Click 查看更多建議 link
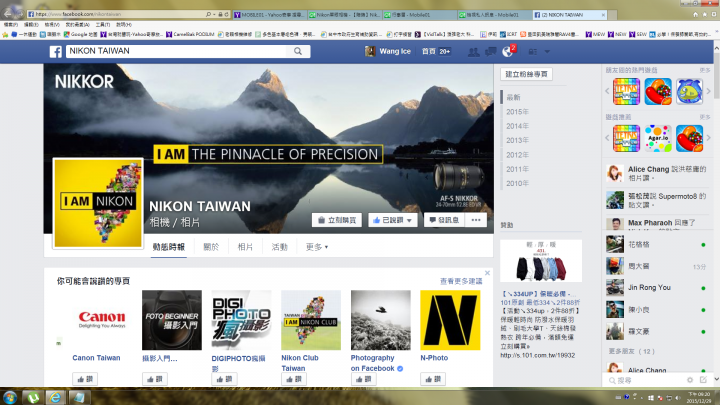Viewport: 720px width, 405px height. 461,281
